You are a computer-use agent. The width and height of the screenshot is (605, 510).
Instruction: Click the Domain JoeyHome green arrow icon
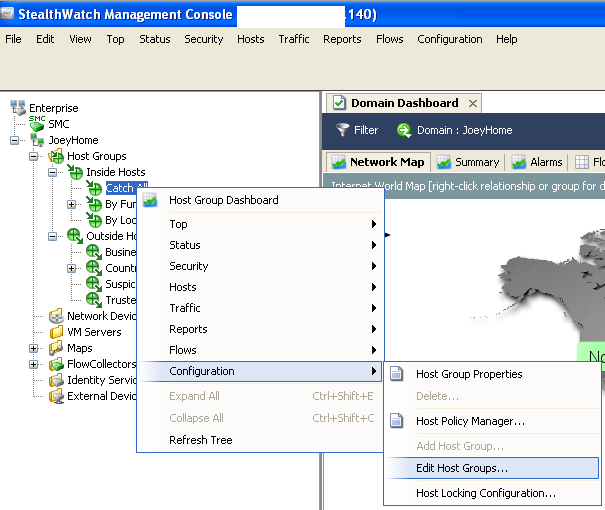404,130
